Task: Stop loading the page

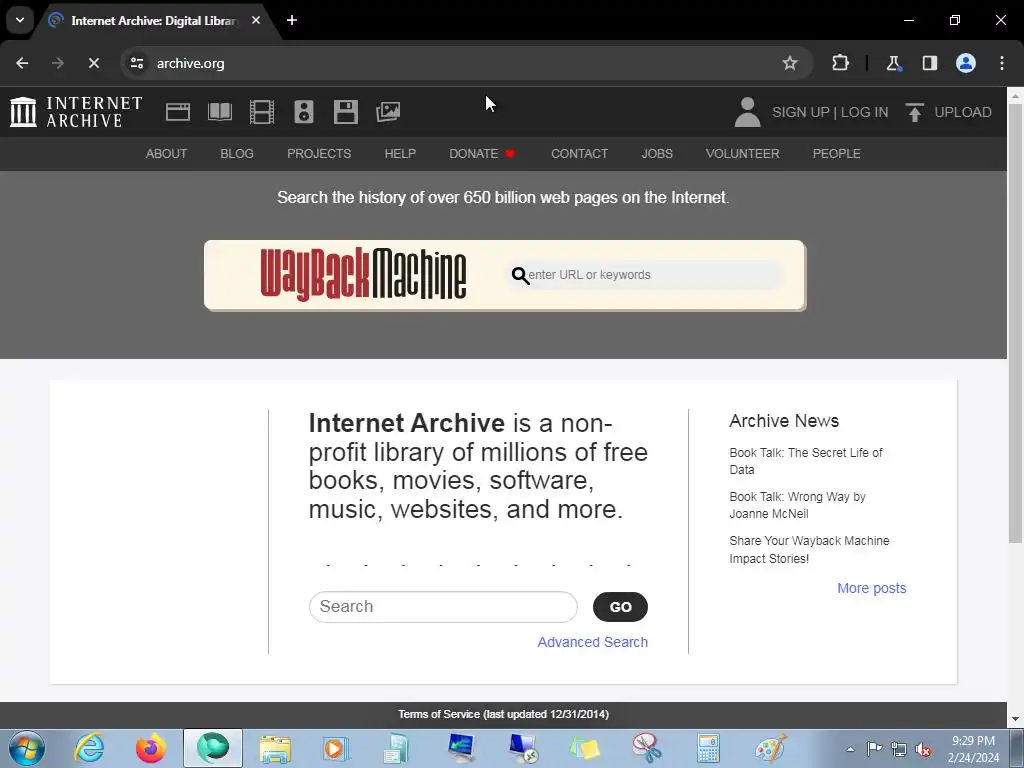Action: pos(93,63)
